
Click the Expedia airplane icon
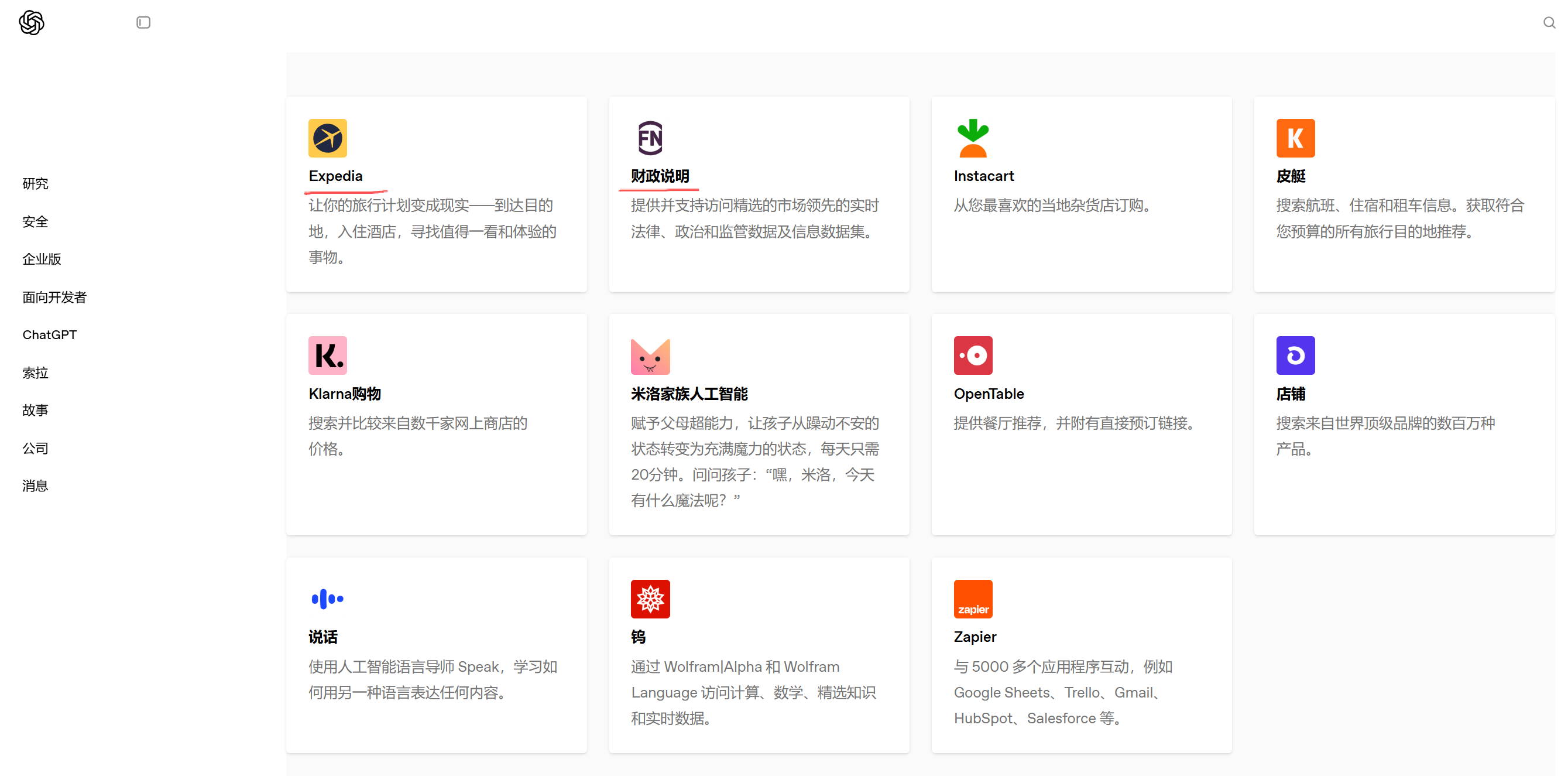click(x=328, y=138)
